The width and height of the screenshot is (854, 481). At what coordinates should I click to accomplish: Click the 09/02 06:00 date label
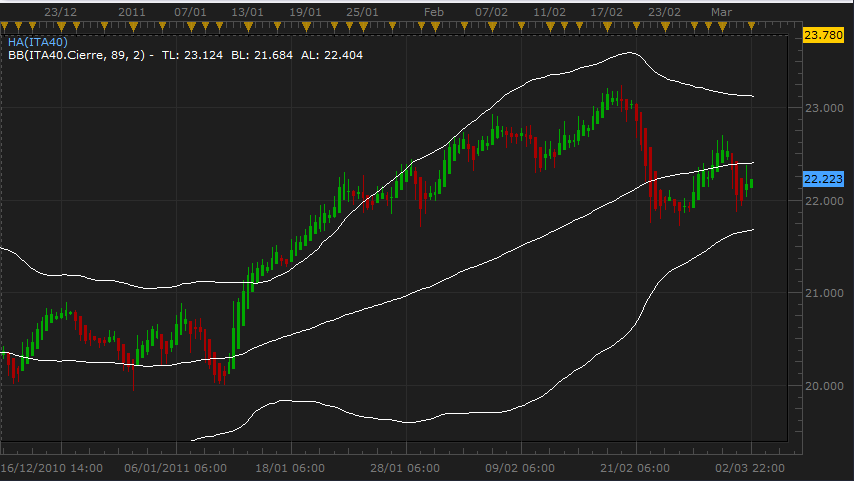click(520, 468)
